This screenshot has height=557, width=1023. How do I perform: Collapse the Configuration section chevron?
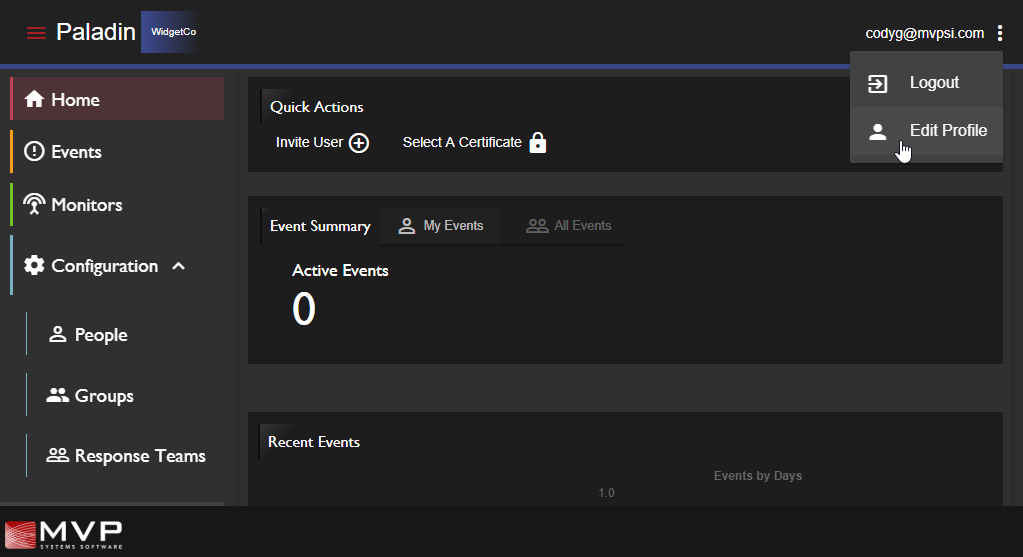[179, 266]
